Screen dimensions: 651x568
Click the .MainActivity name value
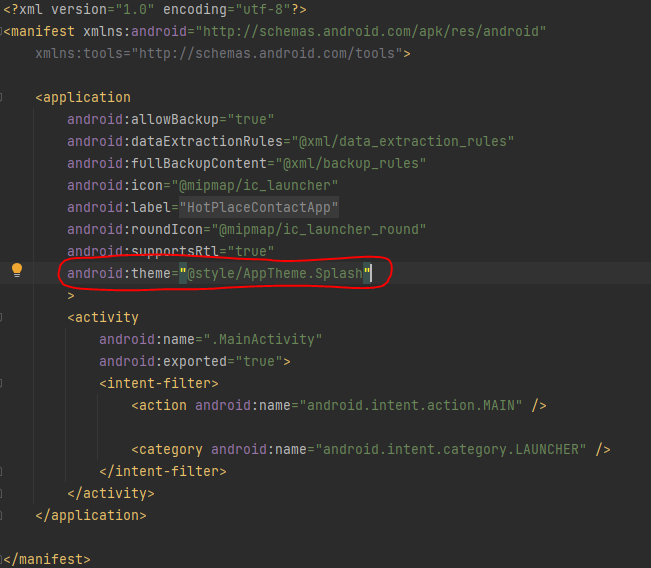coord(263,340)
